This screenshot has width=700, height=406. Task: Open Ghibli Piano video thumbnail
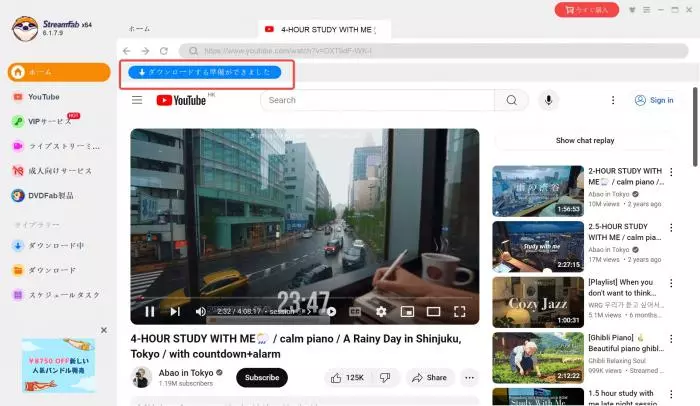coord(538,358)
